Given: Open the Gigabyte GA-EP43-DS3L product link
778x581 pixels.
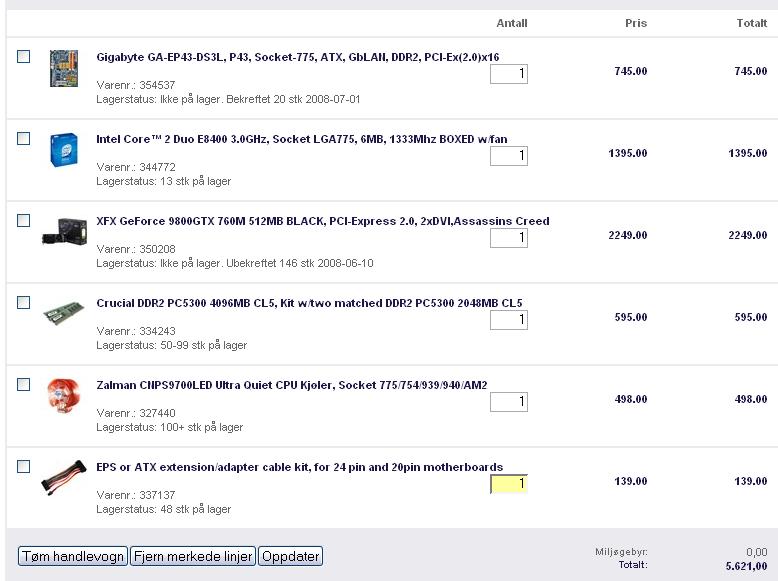Looking at the screenshot, I should point(298,57).
